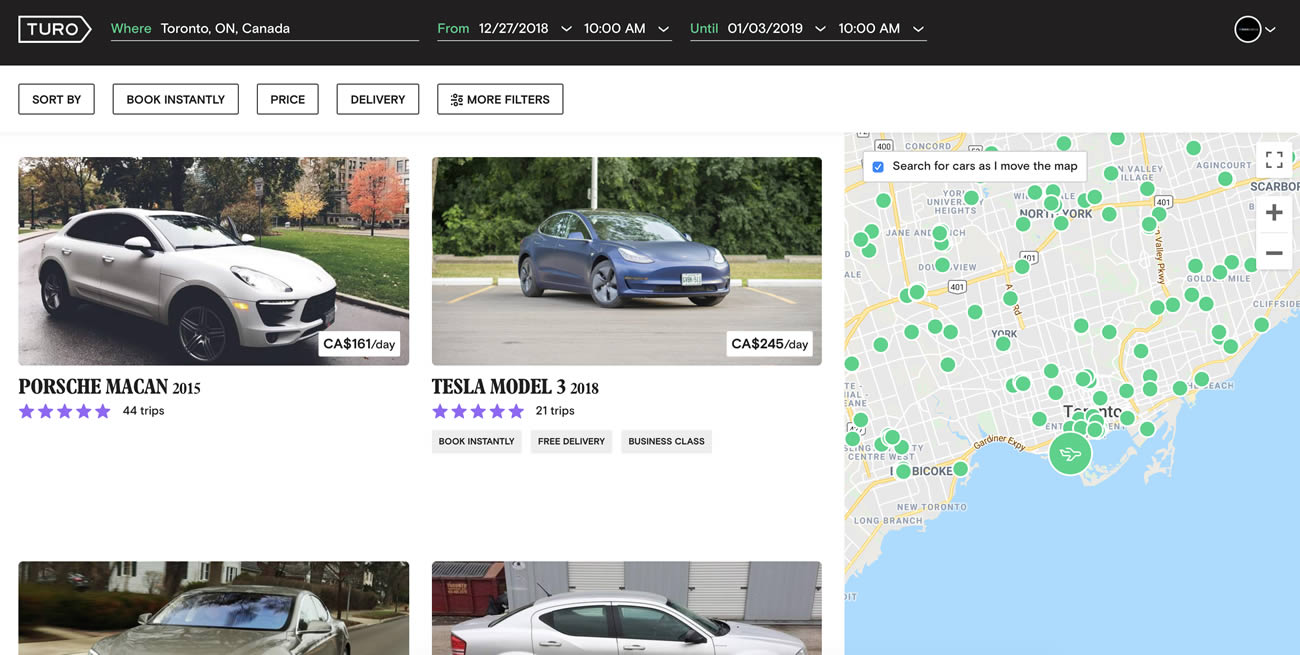
Task: Click the 44 trips text
Action: [143, 411]
